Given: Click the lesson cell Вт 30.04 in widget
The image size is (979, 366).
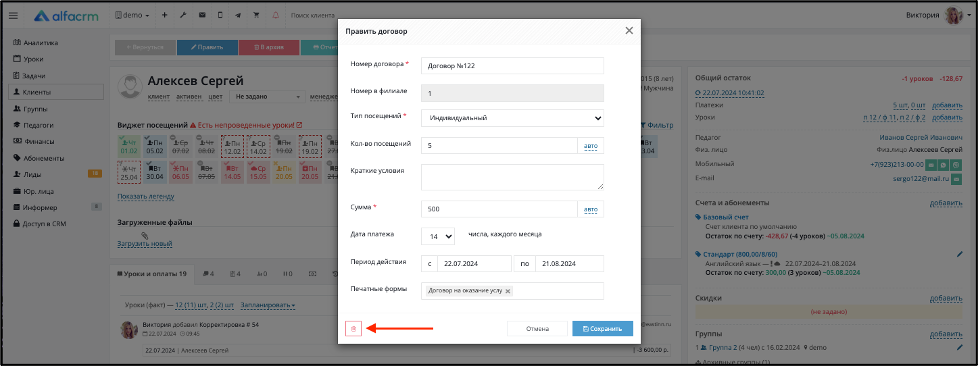Looking at the screenshot, I should click(x=154, y=172).
